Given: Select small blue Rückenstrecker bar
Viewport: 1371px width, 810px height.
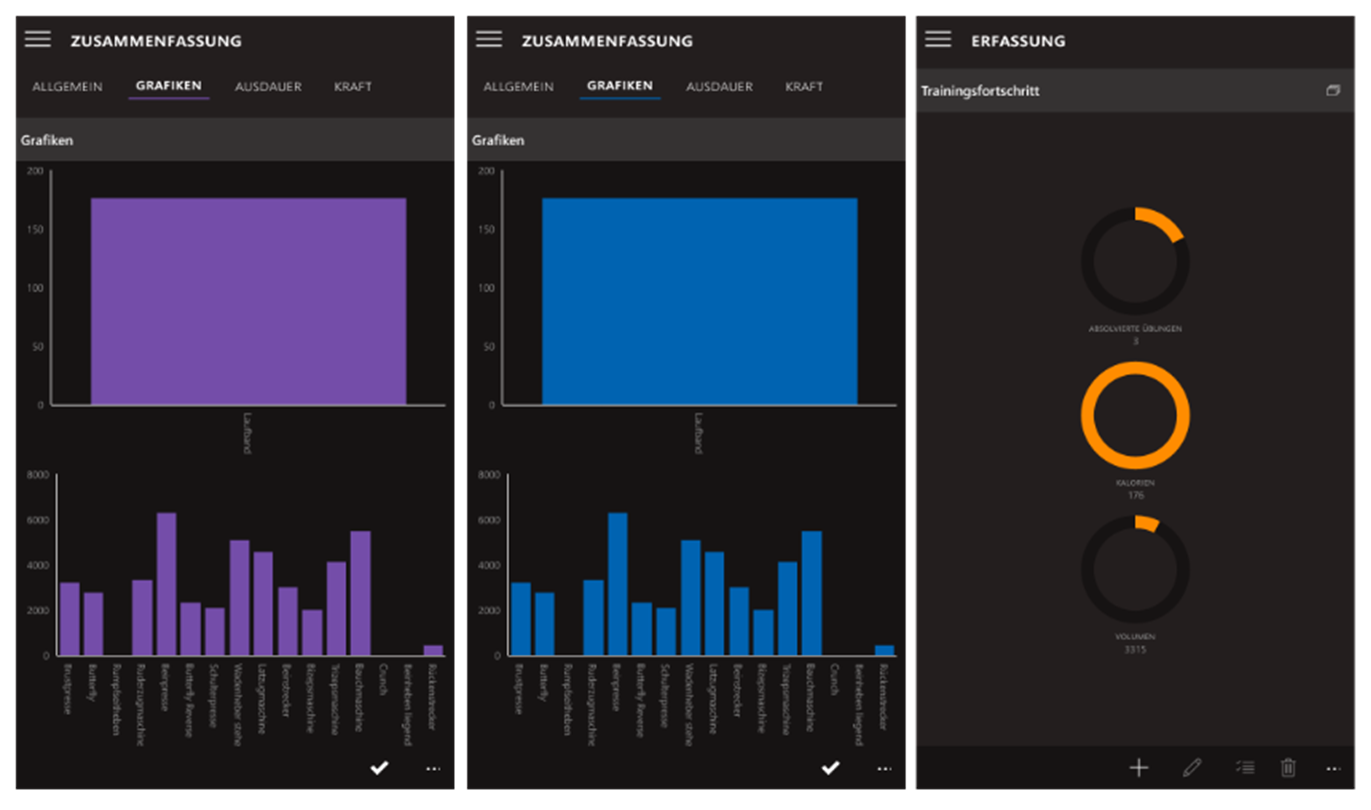Looking at the screenshot, I should (x=885, y=650).
